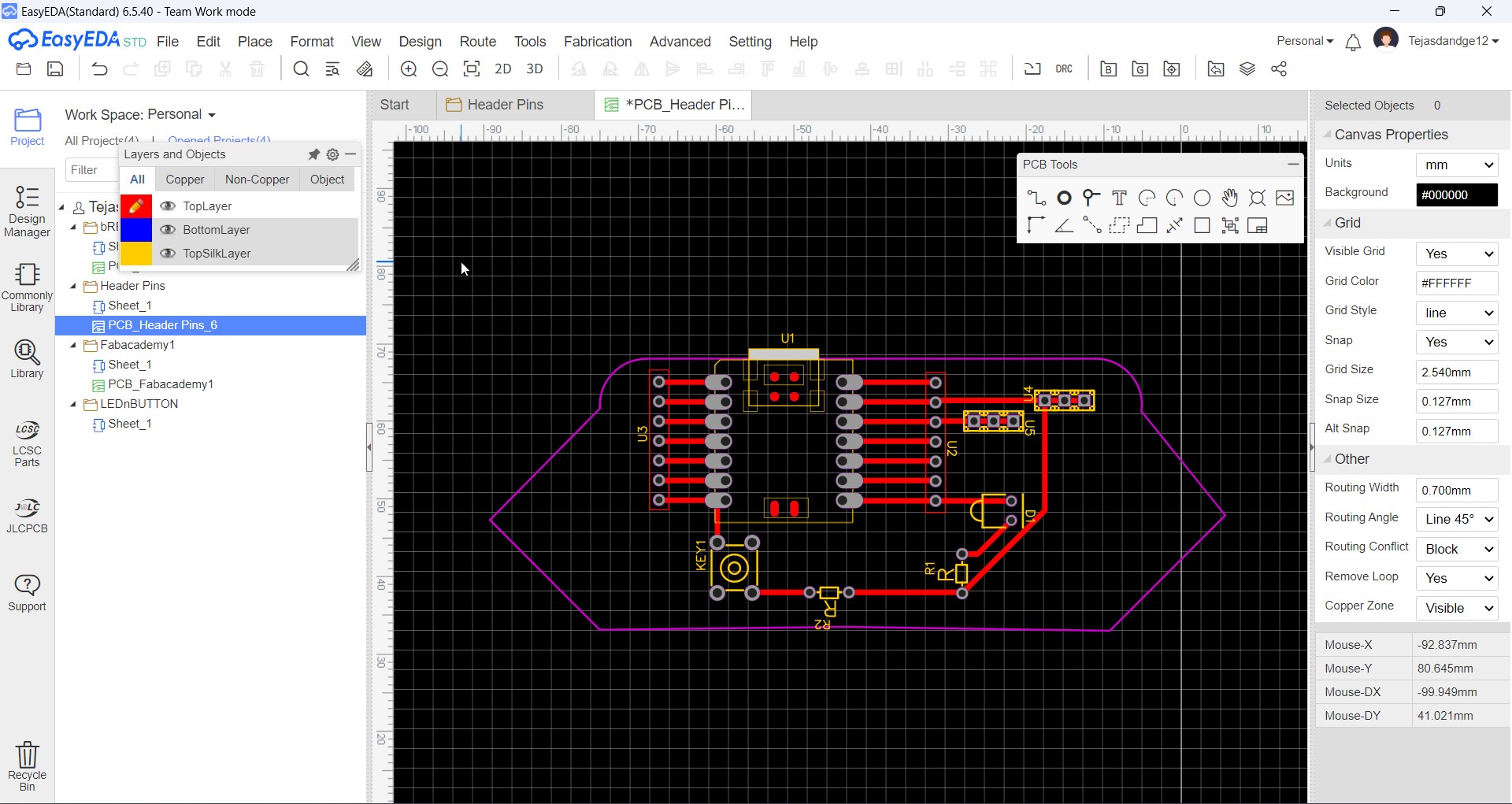Viewport: 1512px width, 804px height.
Task: Zoom in on the canvas
Action: pos(409,69)
